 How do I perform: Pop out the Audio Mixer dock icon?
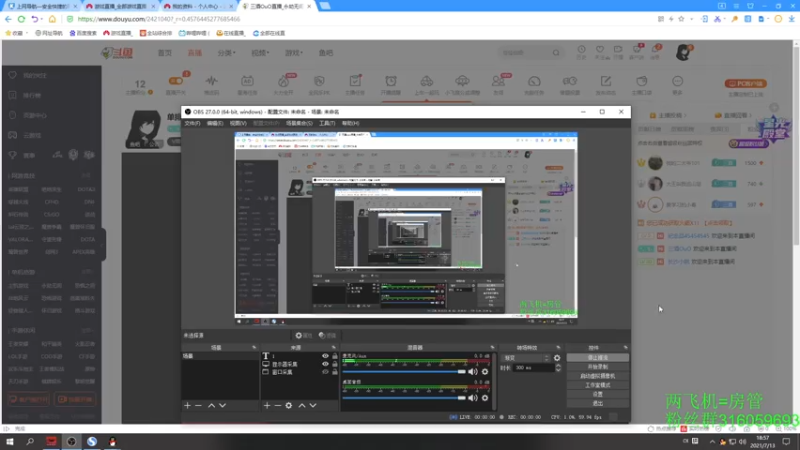492,348
